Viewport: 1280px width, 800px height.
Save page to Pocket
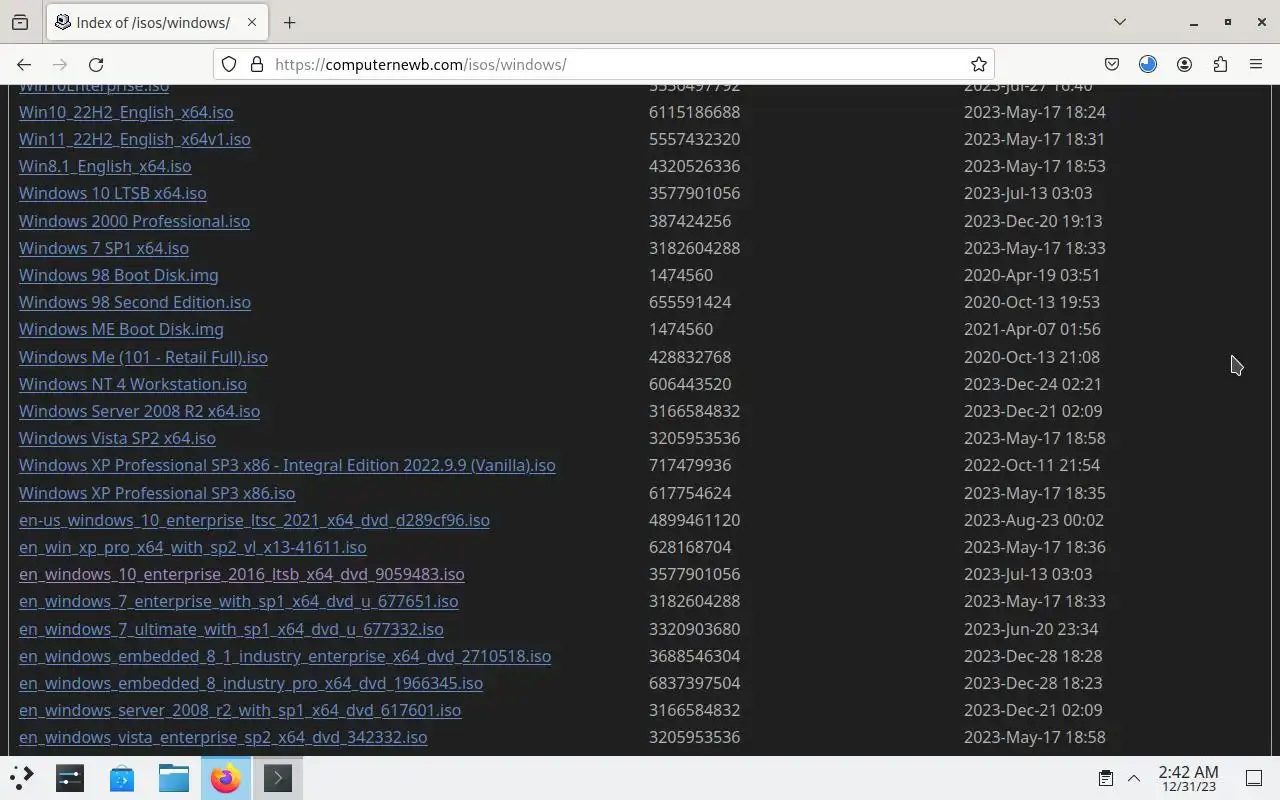(1112, 64)
